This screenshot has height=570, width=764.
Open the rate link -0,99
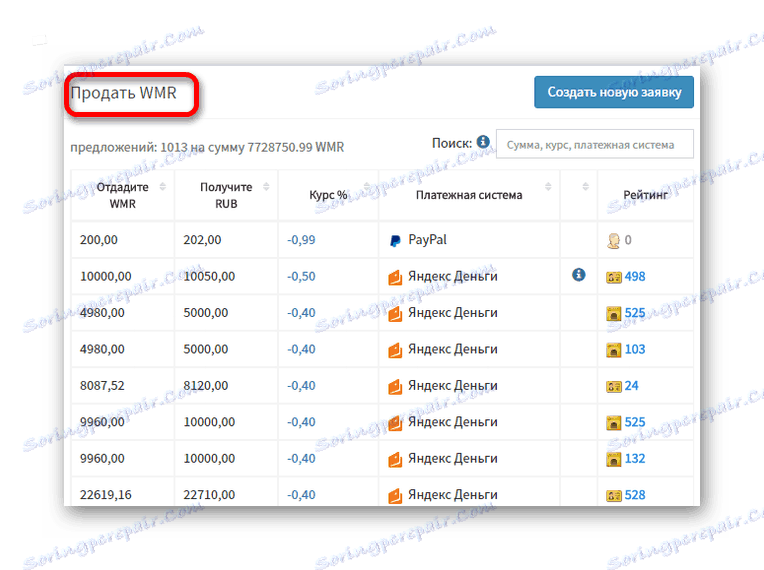point(301,240)
